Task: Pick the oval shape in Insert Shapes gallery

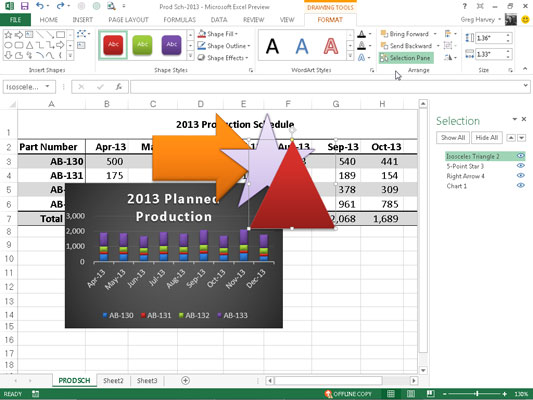Action: (x=8, y=45)
